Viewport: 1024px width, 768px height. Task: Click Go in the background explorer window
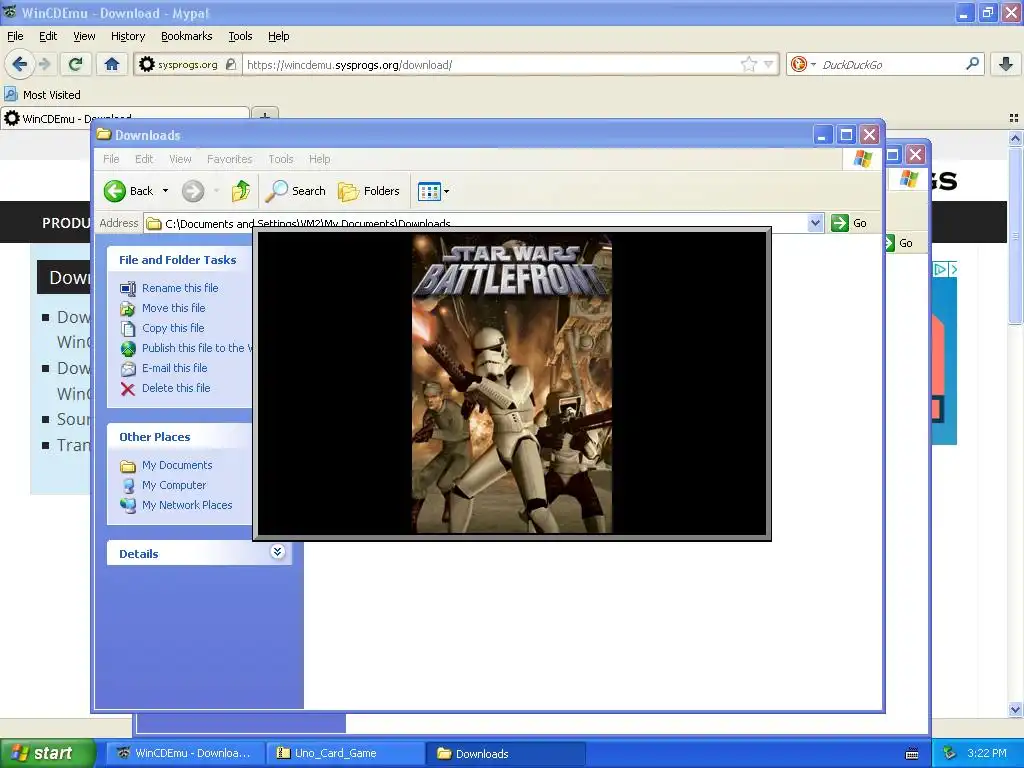point(900,243)
